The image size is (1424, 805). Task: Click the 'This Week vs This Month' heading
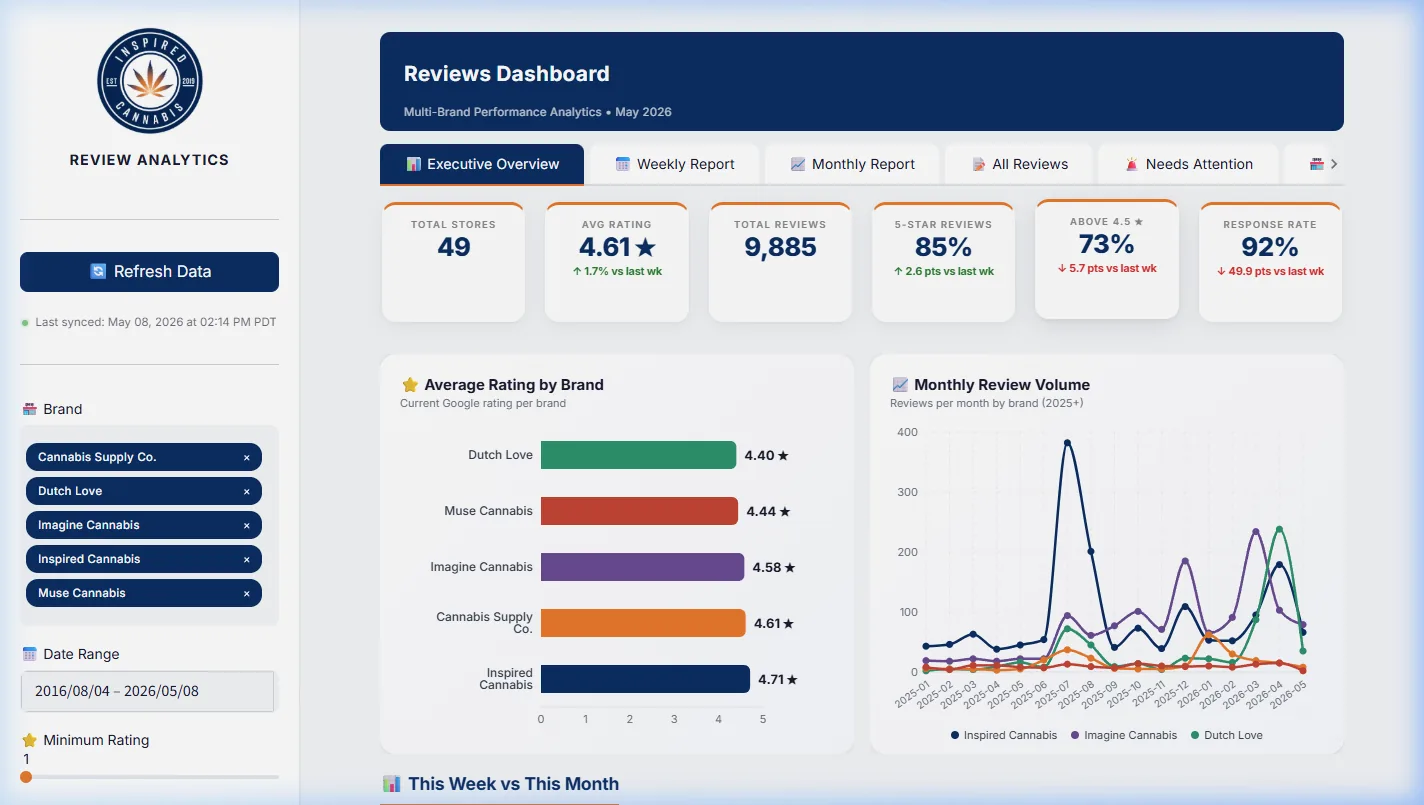[x=513, y=784]
